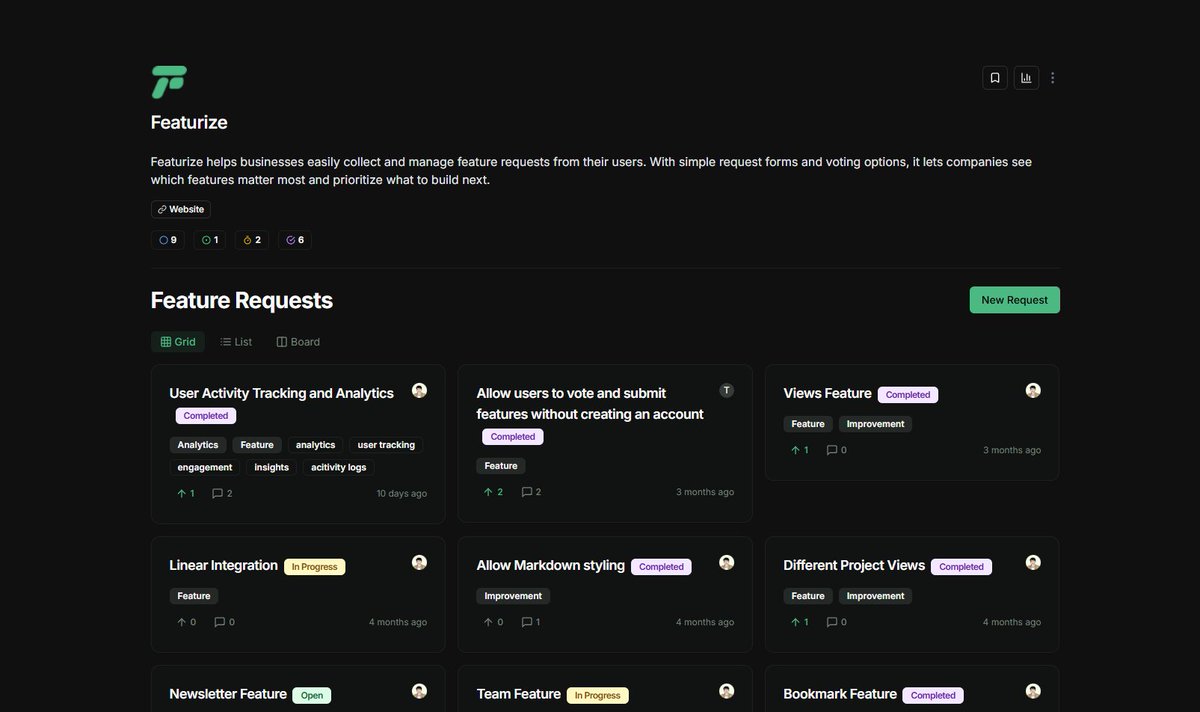Open the Bookmark Feature request
This screenshot has height=712, width=1200.
coord(840,693)
